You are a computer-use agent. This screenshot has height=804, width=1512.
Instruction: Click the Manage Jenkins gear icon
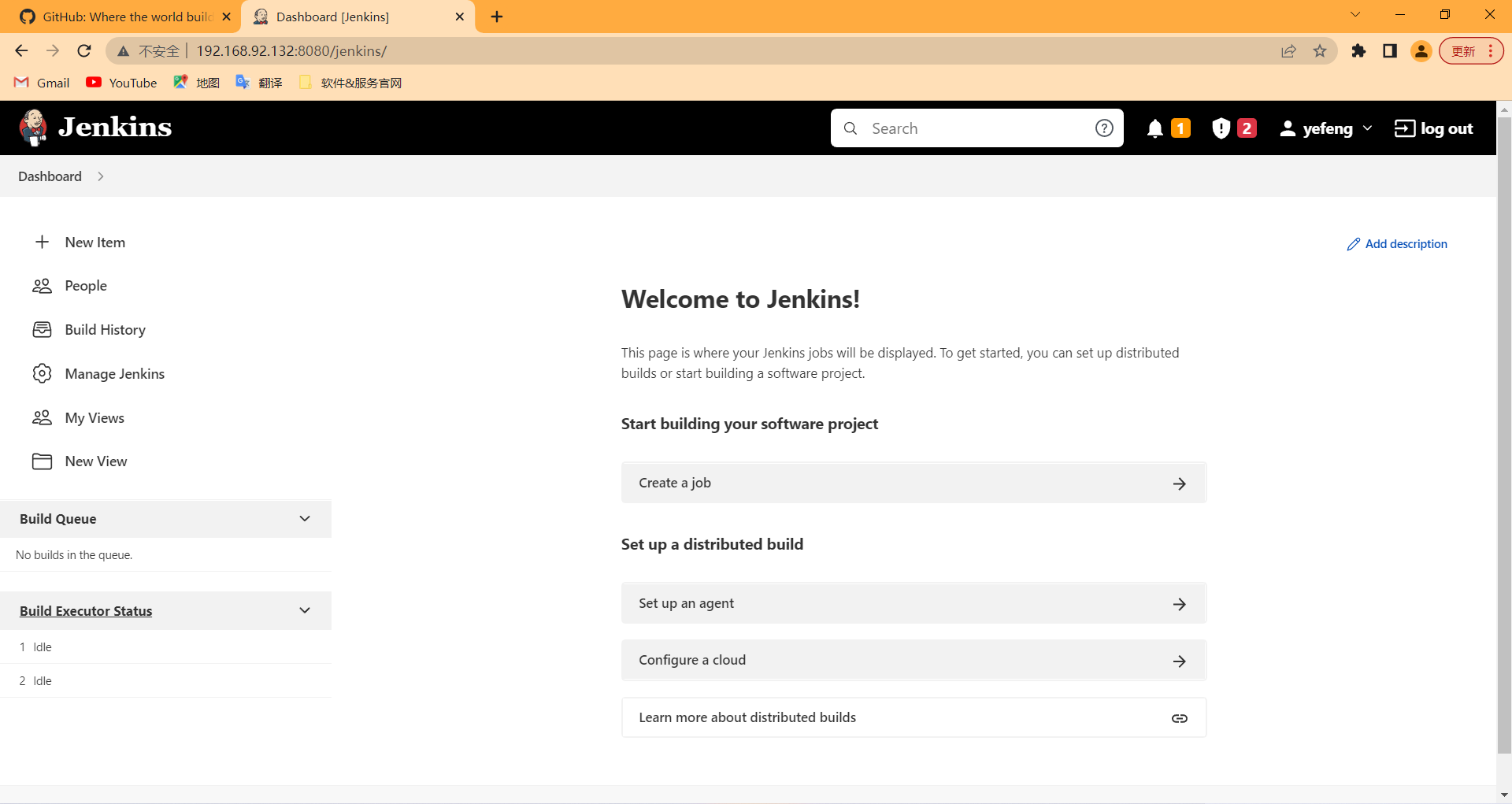(x=43, y=373)
